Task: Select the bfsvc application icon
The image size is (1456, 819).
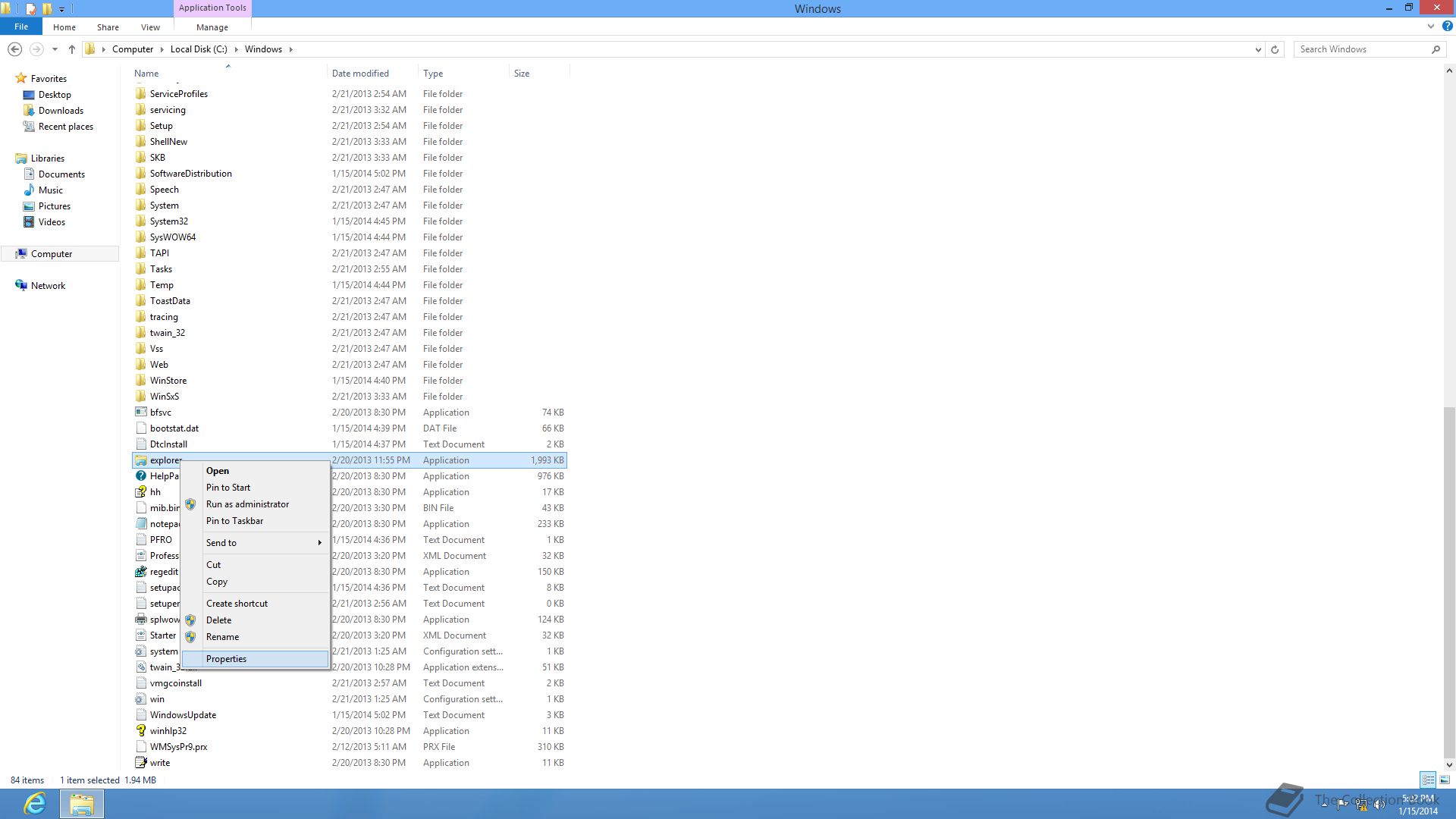Action: [x=141, y=413]
